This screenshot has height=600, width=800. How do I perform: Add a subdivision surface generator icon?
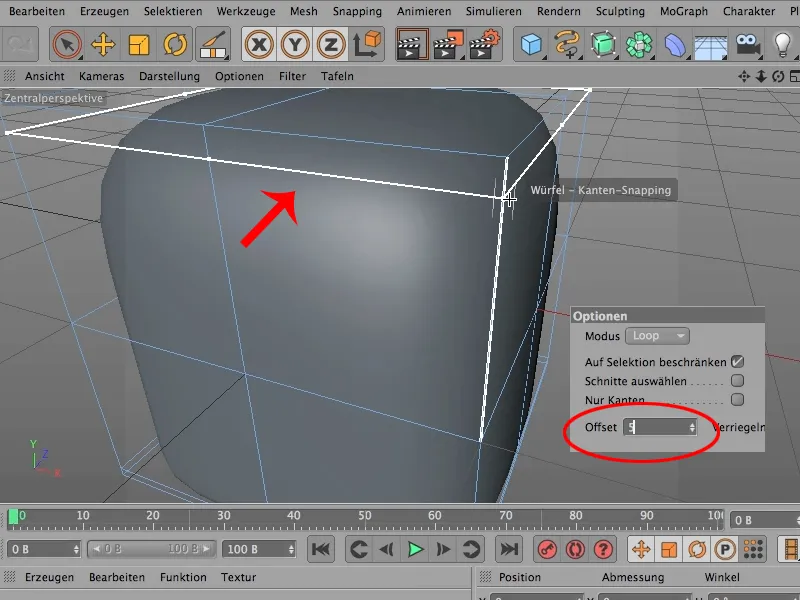pos(603,44)
